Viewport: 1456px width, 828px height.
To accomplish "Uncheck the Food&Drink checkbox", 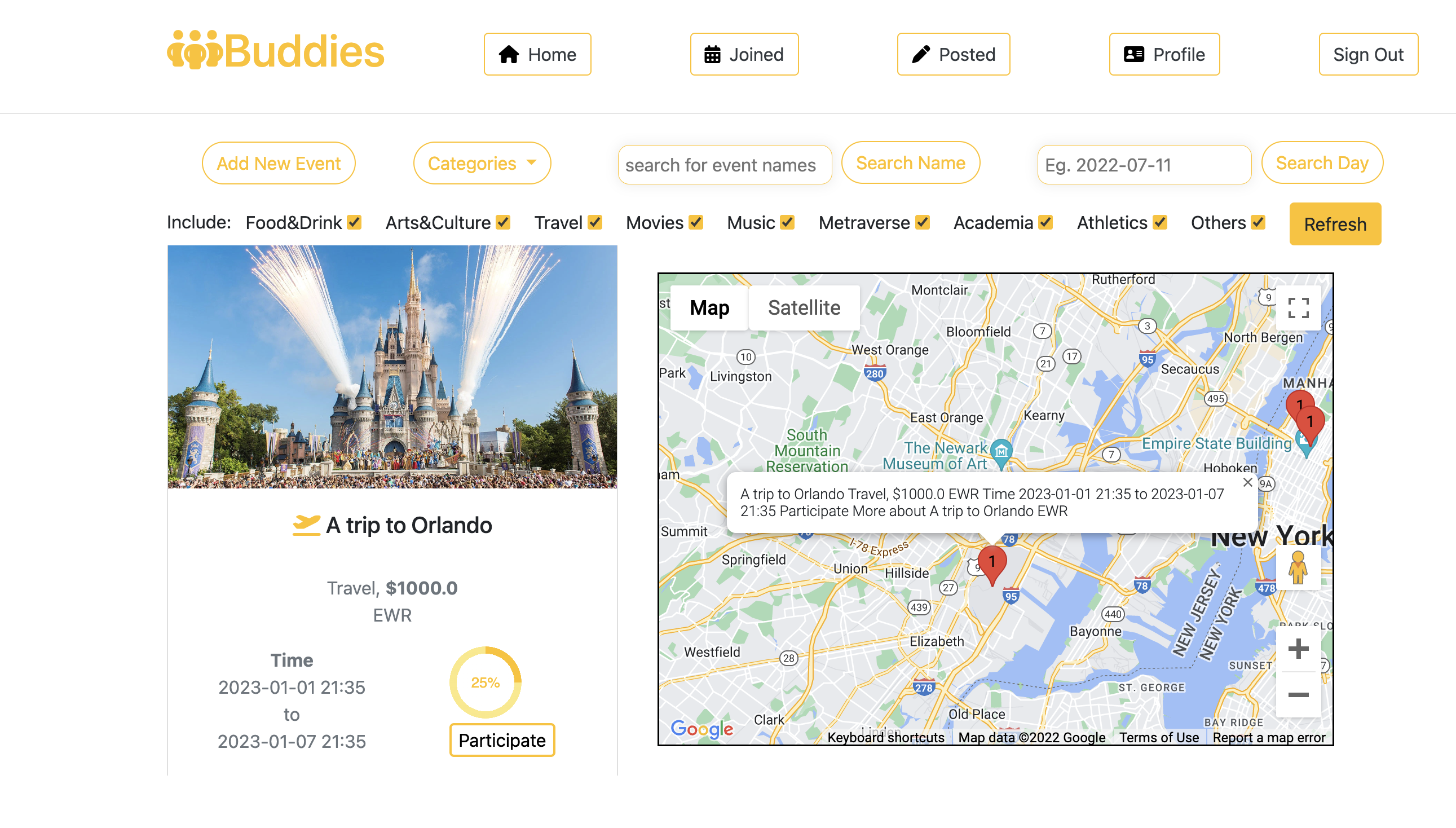I will (354, 222).
